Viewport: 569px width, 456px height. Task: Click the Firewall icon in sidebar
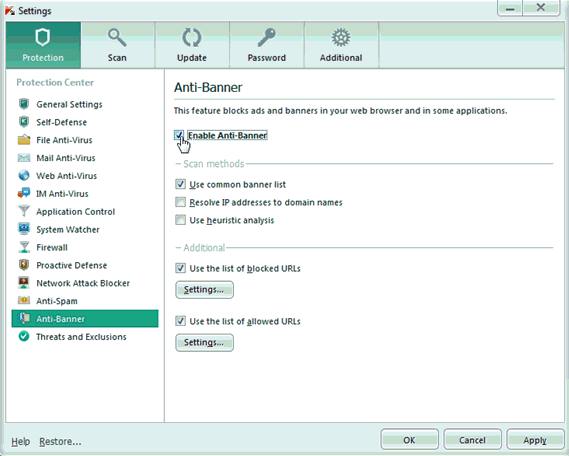(24, 247)
